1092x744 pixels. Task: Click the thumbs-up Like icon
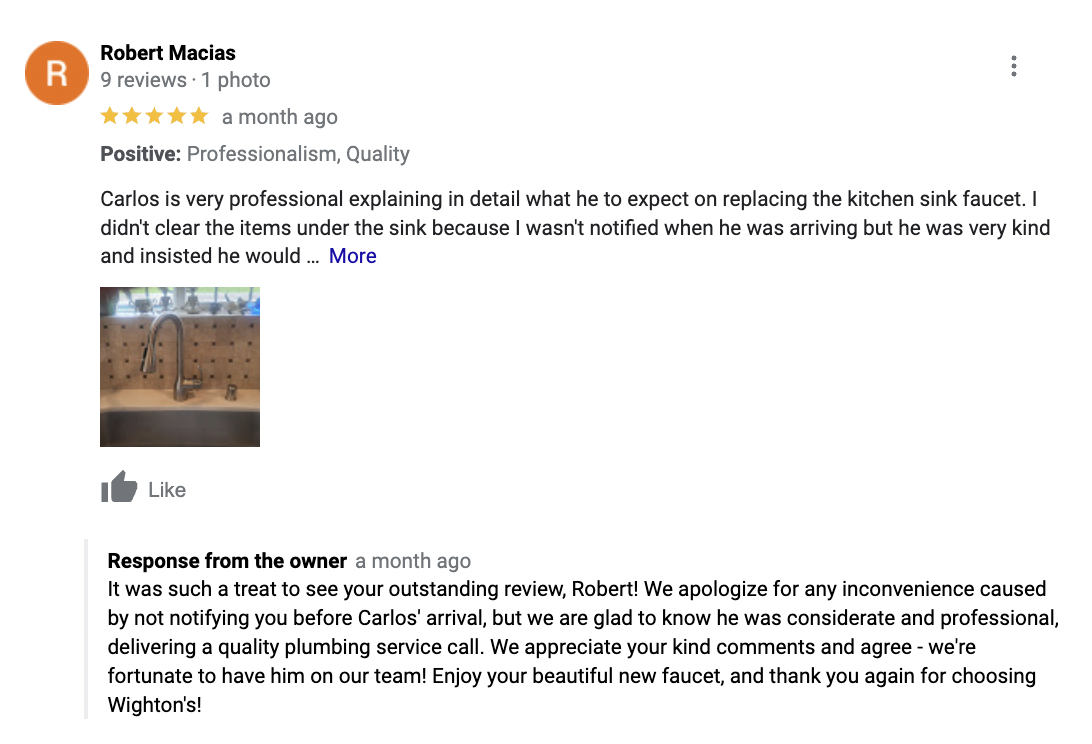point(117,488)
